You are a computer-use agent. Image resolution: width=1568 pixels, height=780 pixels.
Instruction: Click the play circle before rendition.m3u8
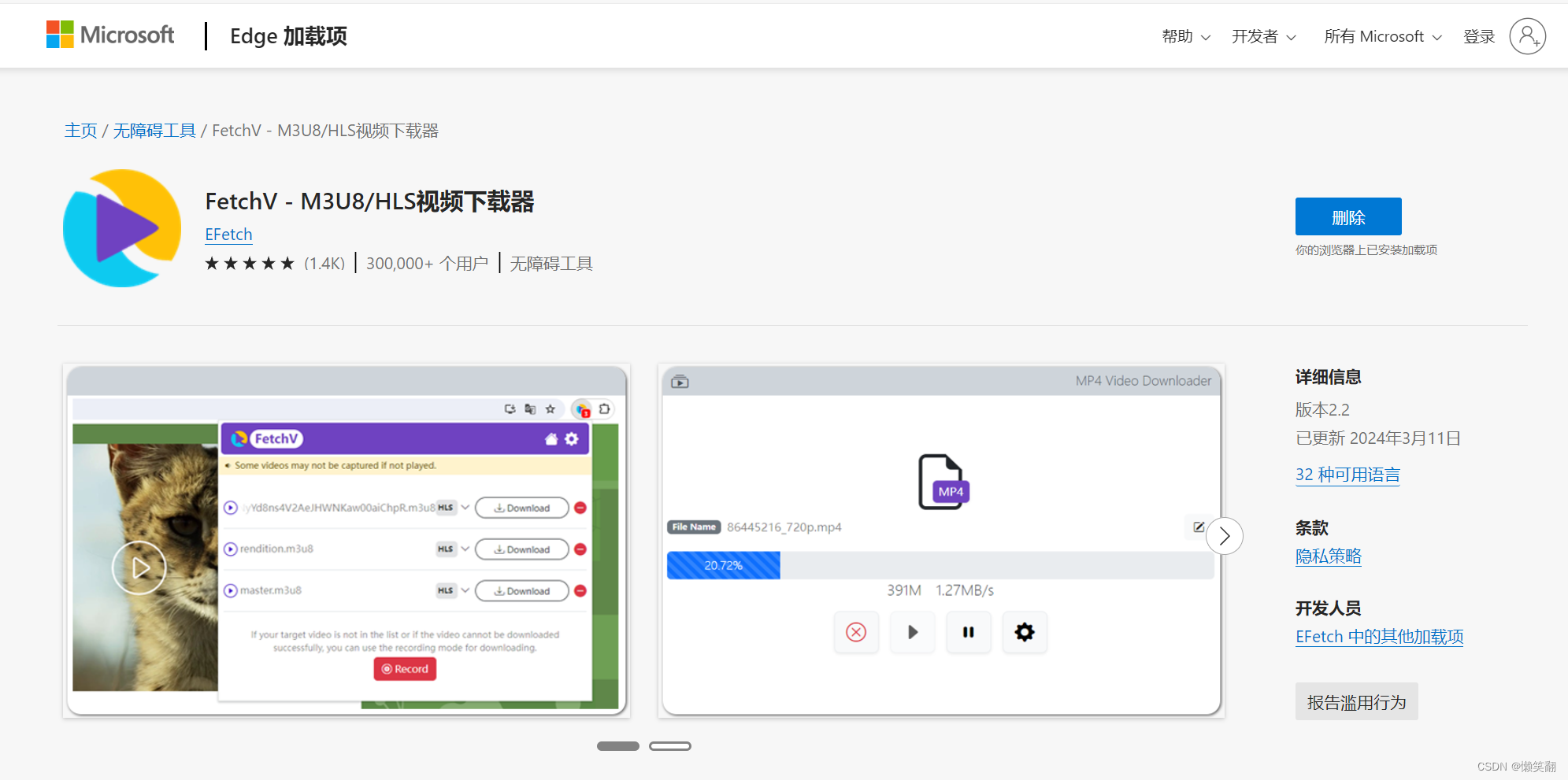click(x=231, y=549)
